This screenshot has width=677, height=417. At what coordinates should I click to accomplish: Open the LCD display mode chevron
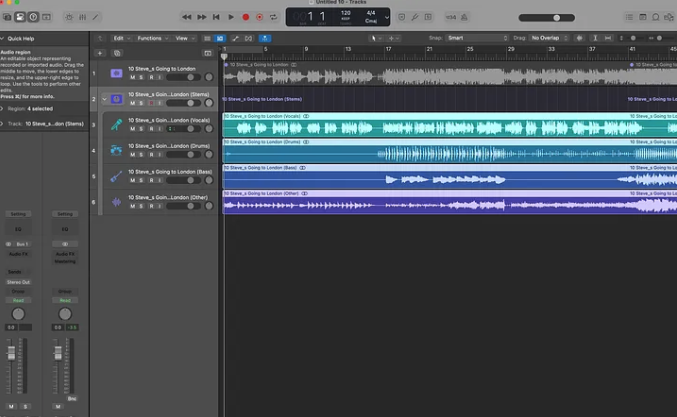click(387, 18)
